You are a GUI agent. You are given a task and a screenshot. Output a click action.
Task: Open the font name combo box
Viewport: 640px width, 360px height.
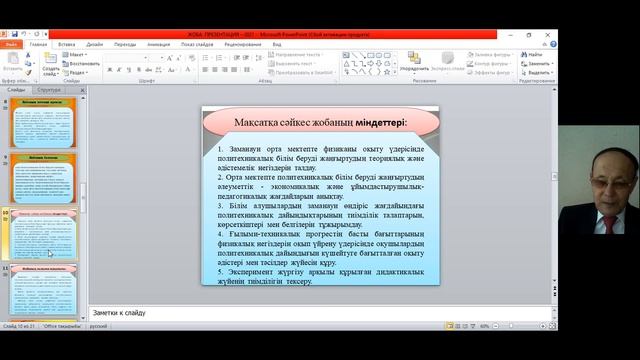pos(127,58)
